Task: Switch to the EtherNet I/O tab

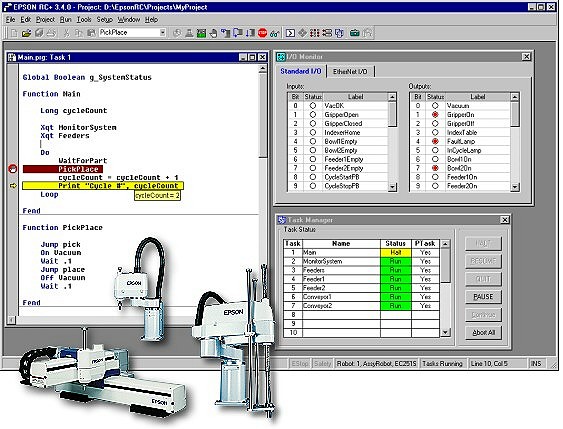Action: point(350,71)
